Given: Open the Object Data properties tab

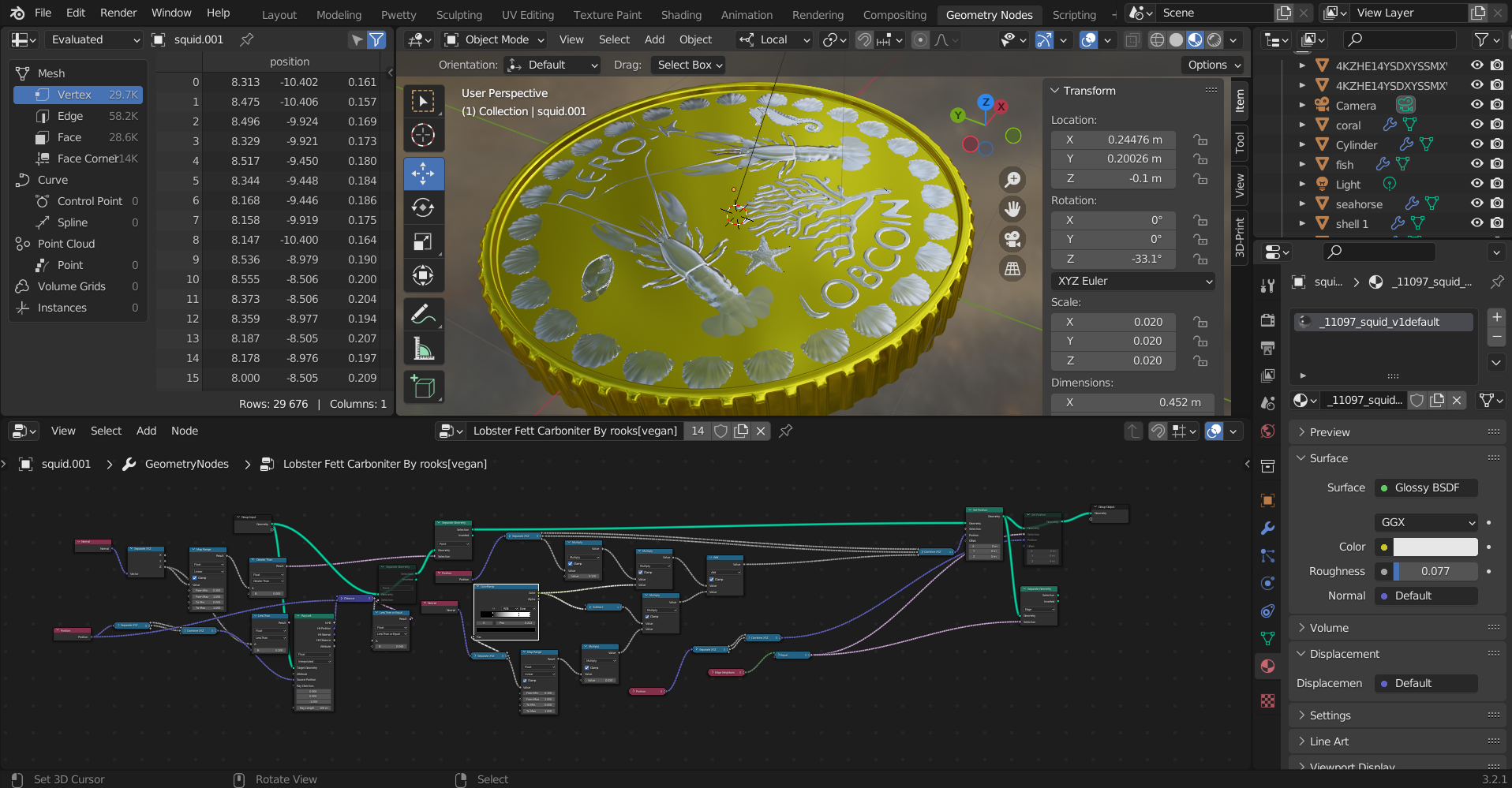Looking at the screenshot, I should point(1268,638).
